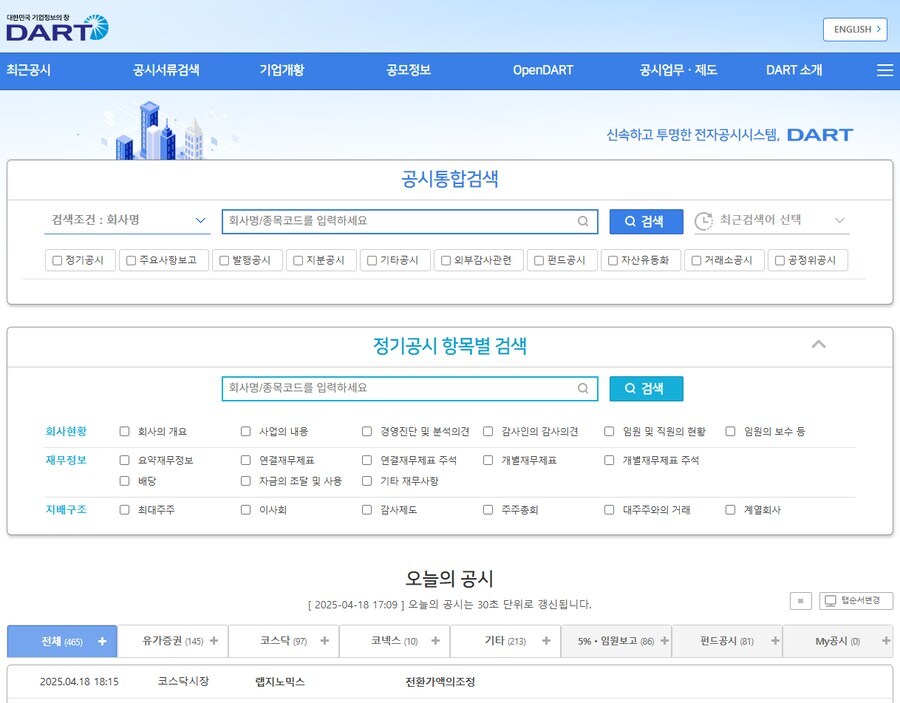
Task: Check the 임원의 보수 등 checkbox
Action: 730,431
